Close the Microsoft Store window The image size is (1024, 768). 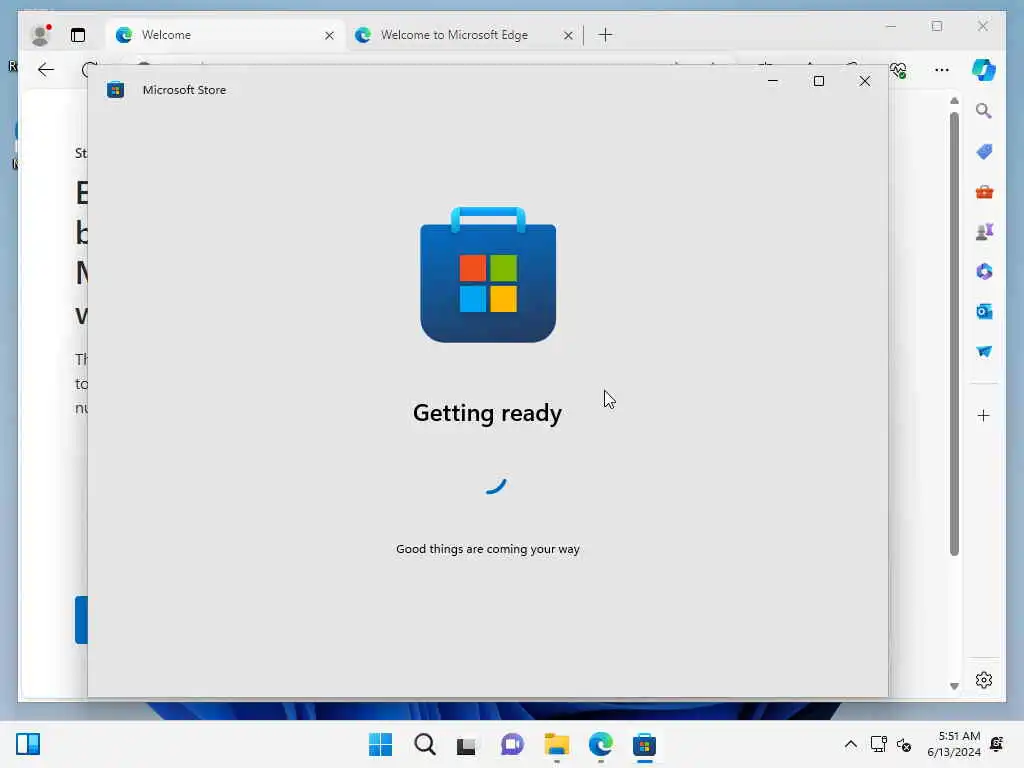pyautogui.click(x=865, y=81)
